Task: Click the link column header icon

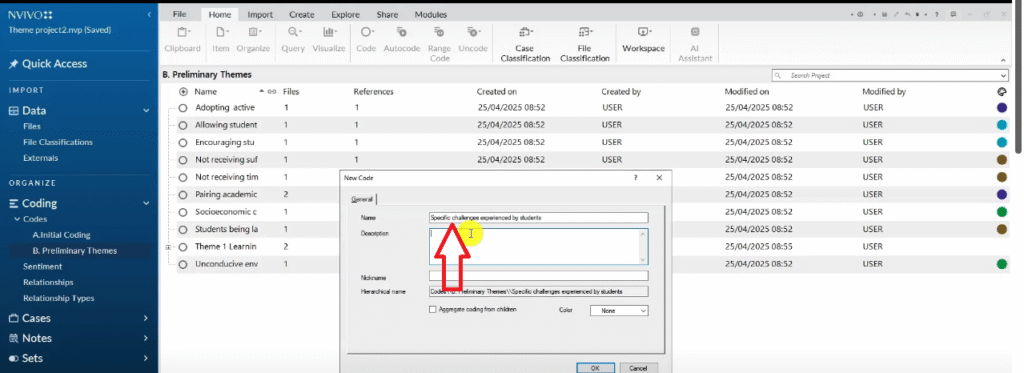Action: coord(272,92)
